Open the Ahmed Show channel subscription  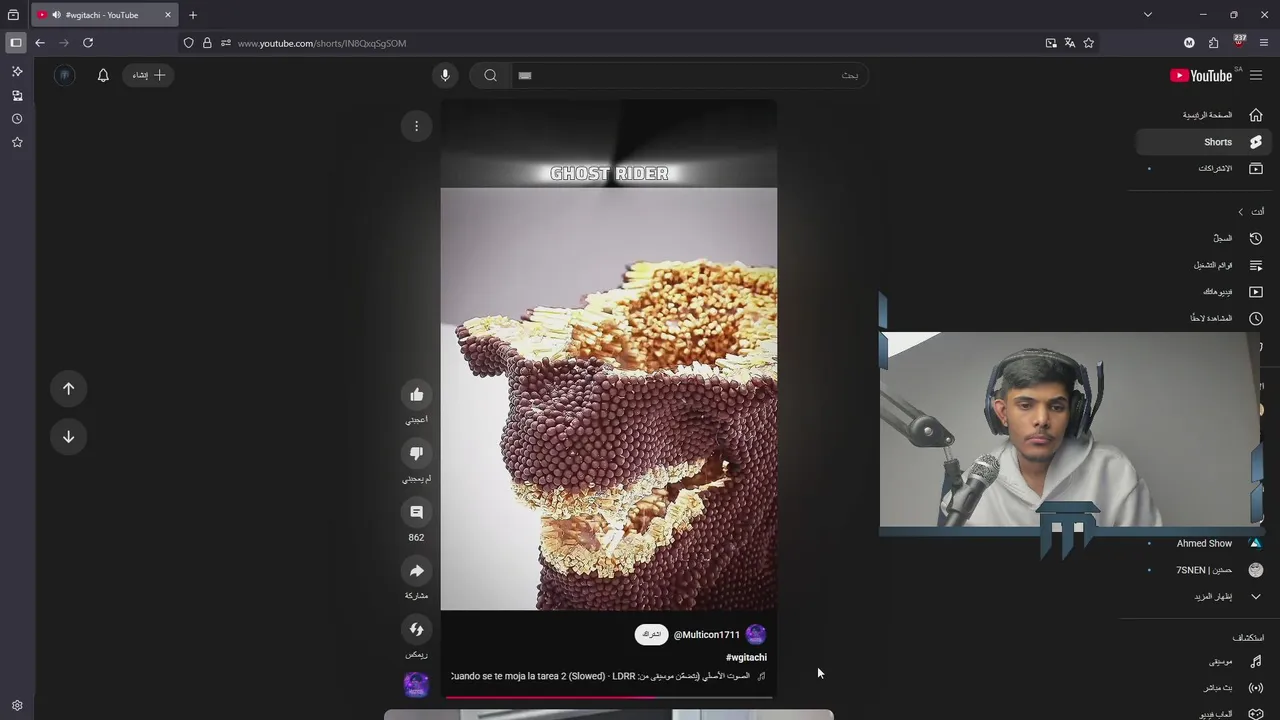[1203, 543]
